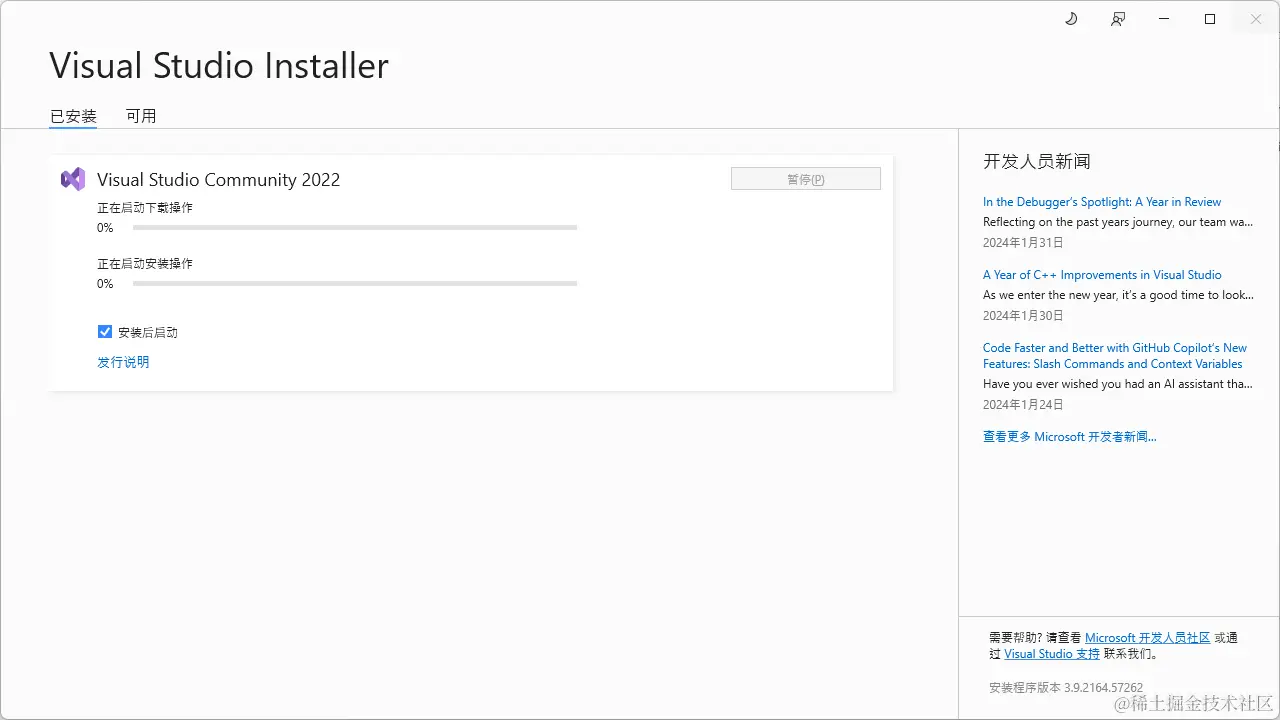Toggle the dark theme moon icon
Screen dimensions: 1280x720
tap(1071, 19)
